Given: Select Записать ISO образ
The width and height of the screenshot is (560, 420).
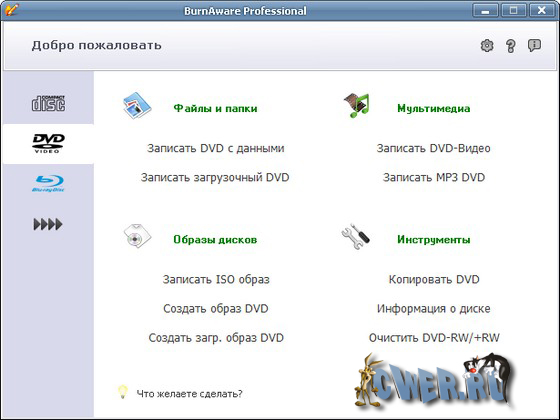Looking at the screenshot, I should 216,279.
